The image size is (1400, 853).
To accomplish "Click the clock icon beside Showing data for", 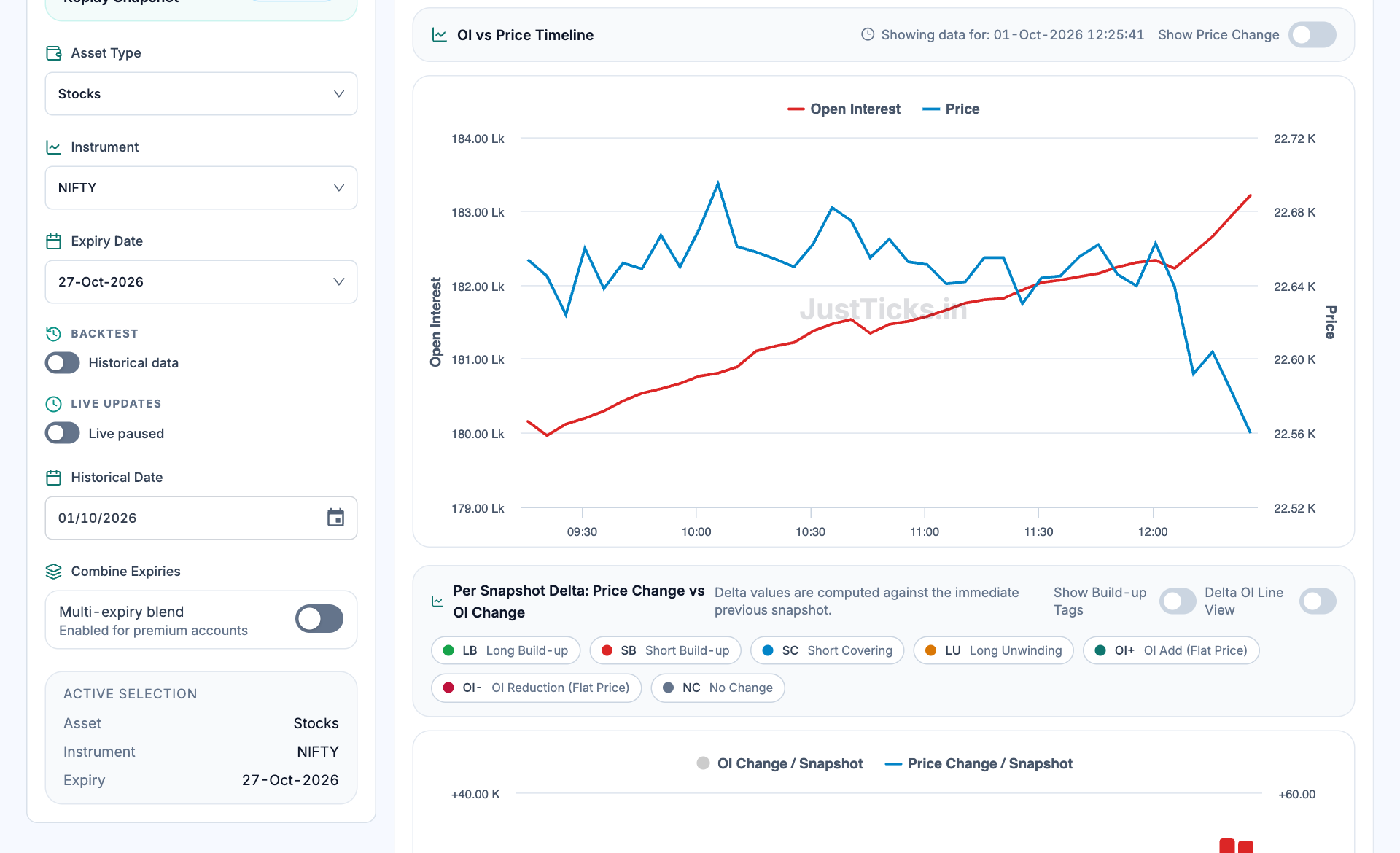I will click(x=868, y=34).
